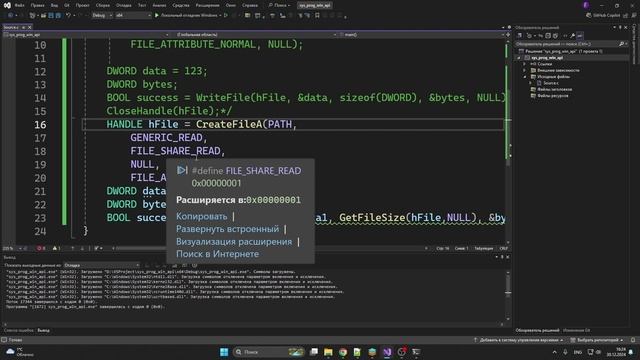Pin the Solution Explorer panel

(x=620, y=27)
